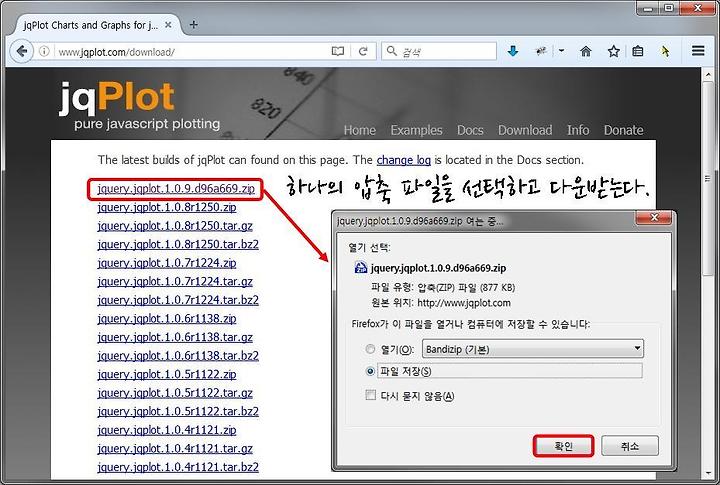Check the 다시 묻지 않음(A) checkbox
Viewport: 720px width, 485px height.
pyautogui.click(x=370, y=395)
